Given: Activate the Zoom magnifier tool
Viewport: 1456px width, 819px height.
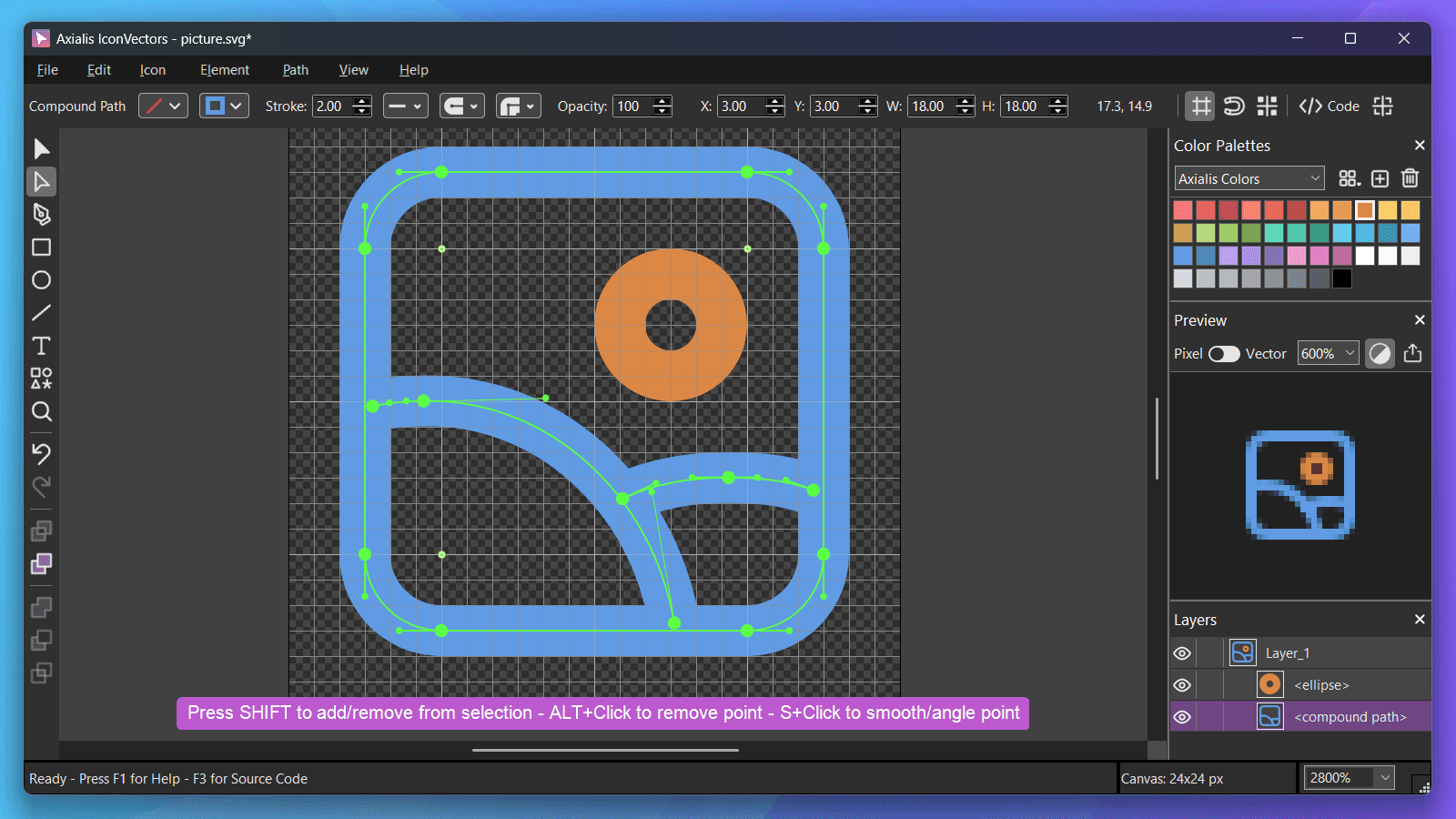Looking at the screenshot, I should click(41, 411).
